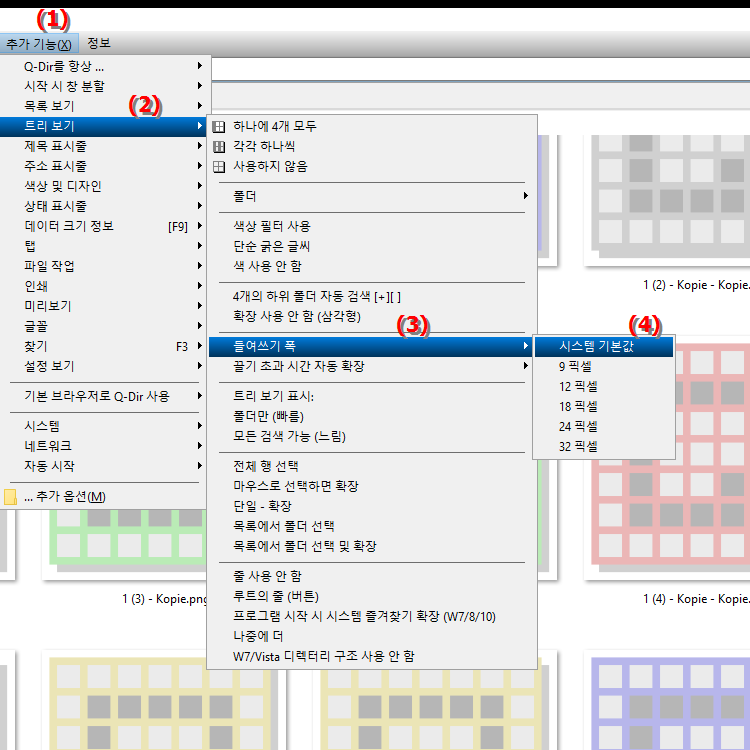Select 18 픽셀 indent width

(604, 407)
